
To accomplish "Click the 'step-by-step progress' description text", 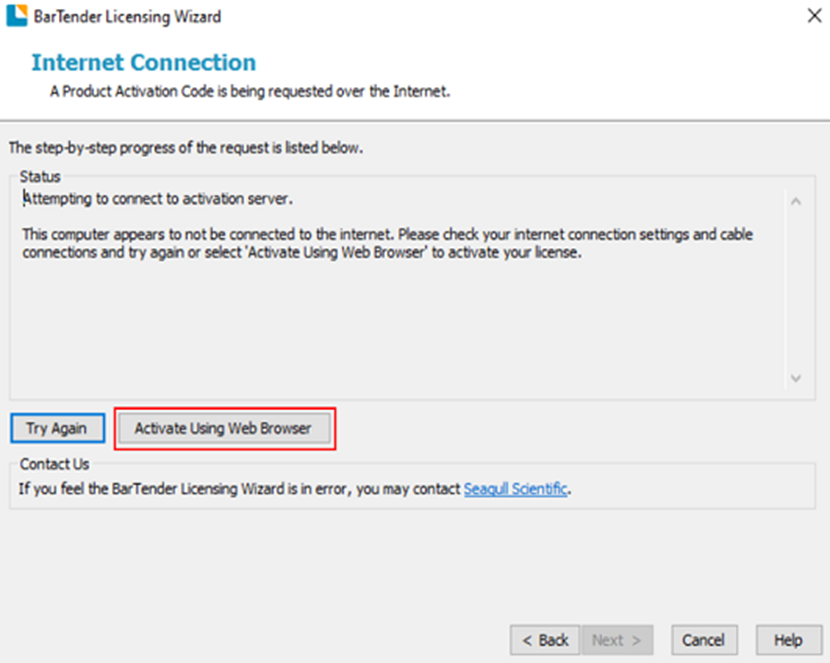I will [186, 148].
